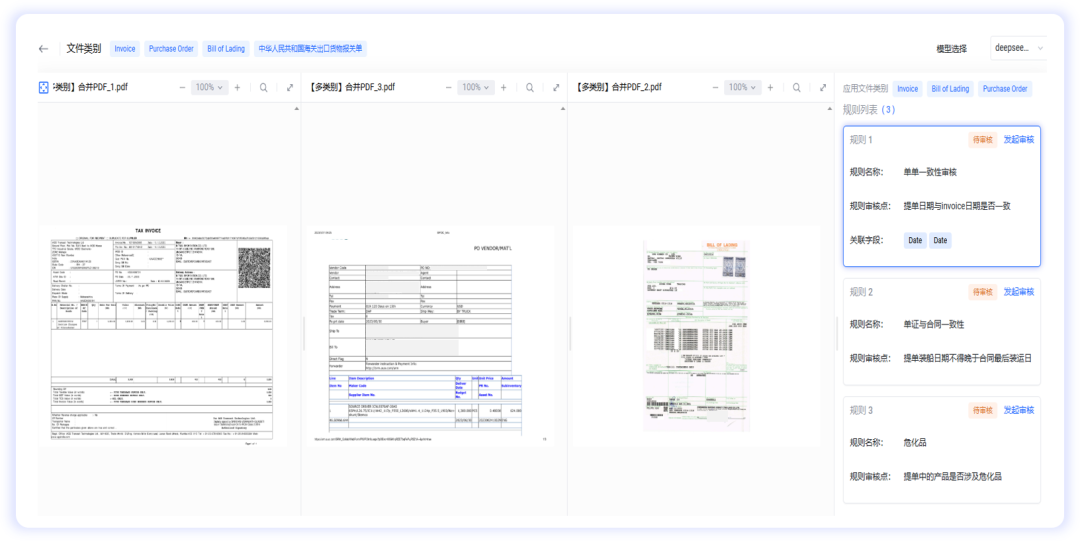Search within 合并PDF_1.pdf document
1080x541 pixels.
click(x=264, y=88)
